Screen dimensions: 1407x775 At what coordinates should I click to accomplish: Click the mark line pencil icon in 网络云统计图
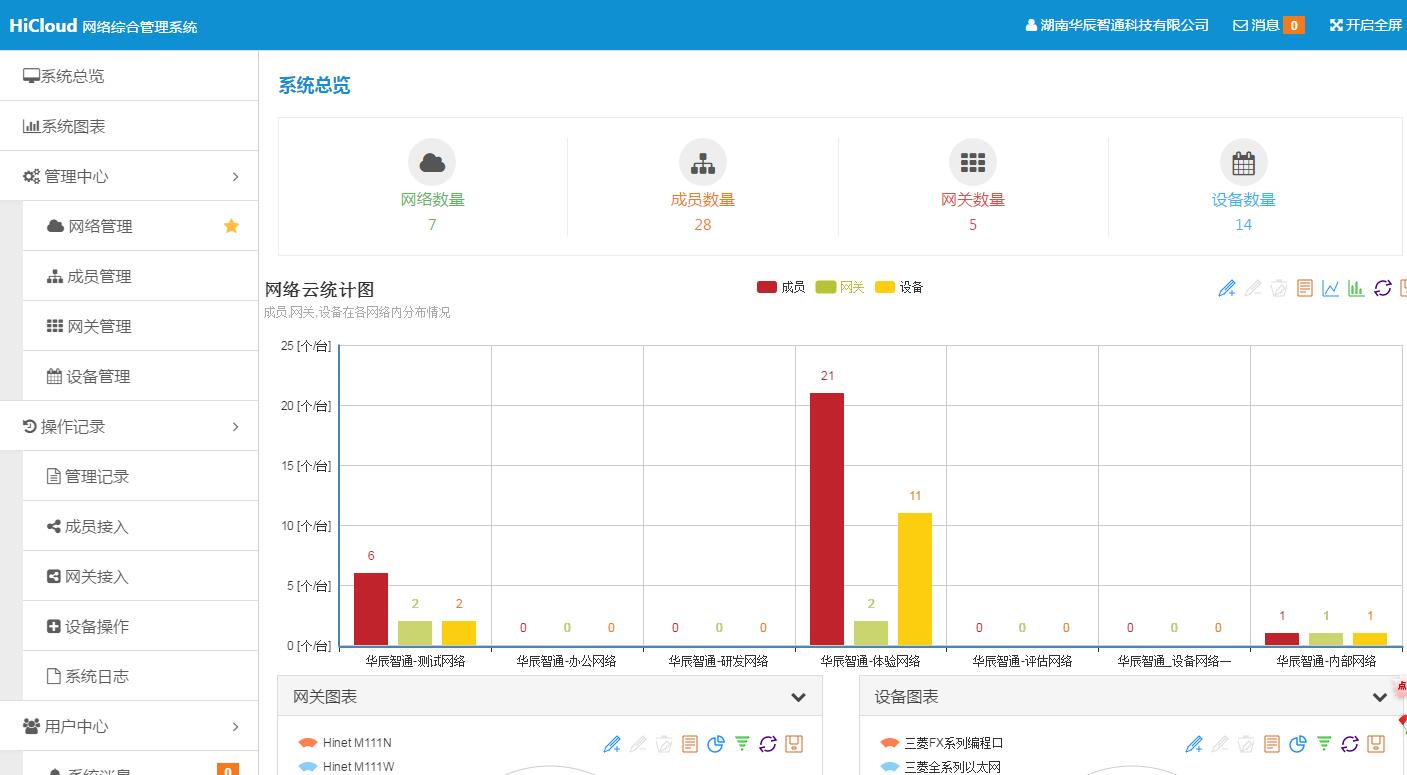pyautogui.click(x=1227, y=288)
